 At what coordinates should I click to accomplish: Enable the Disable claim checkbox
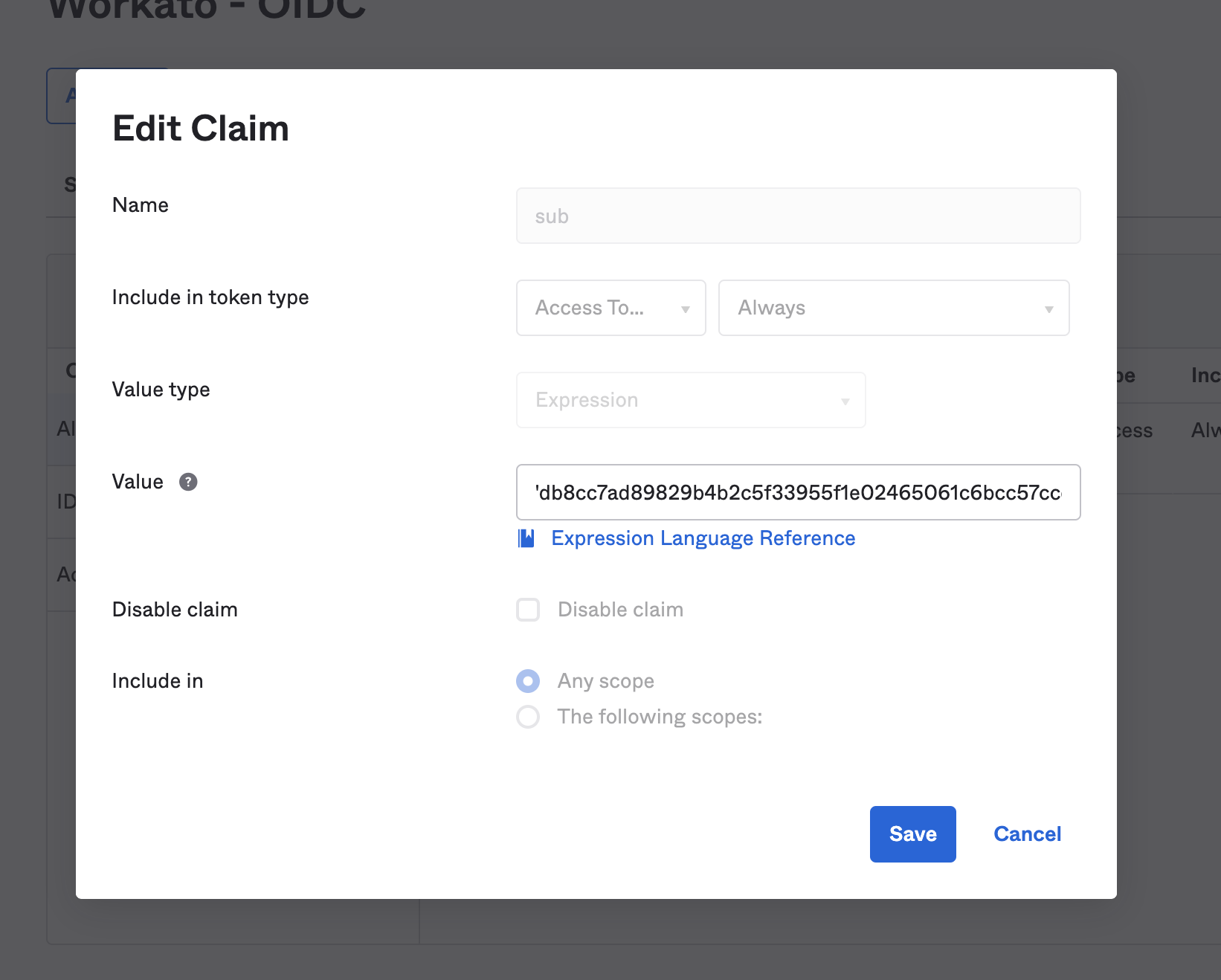tap(528, 609)
